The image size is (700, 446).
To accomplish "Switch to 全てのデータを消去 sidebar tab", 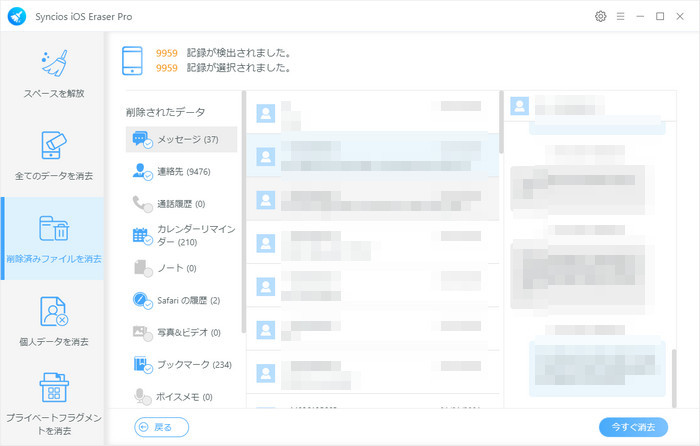I will 54,156.
